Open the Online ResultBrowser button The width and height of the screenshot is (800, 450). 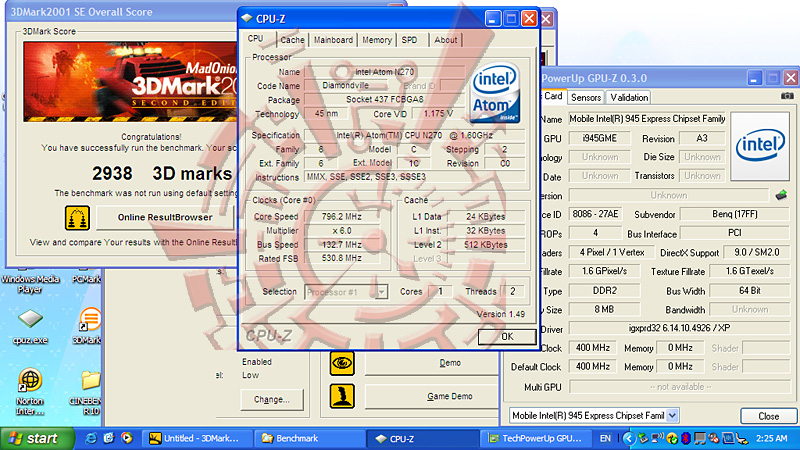tap(165, 217)
